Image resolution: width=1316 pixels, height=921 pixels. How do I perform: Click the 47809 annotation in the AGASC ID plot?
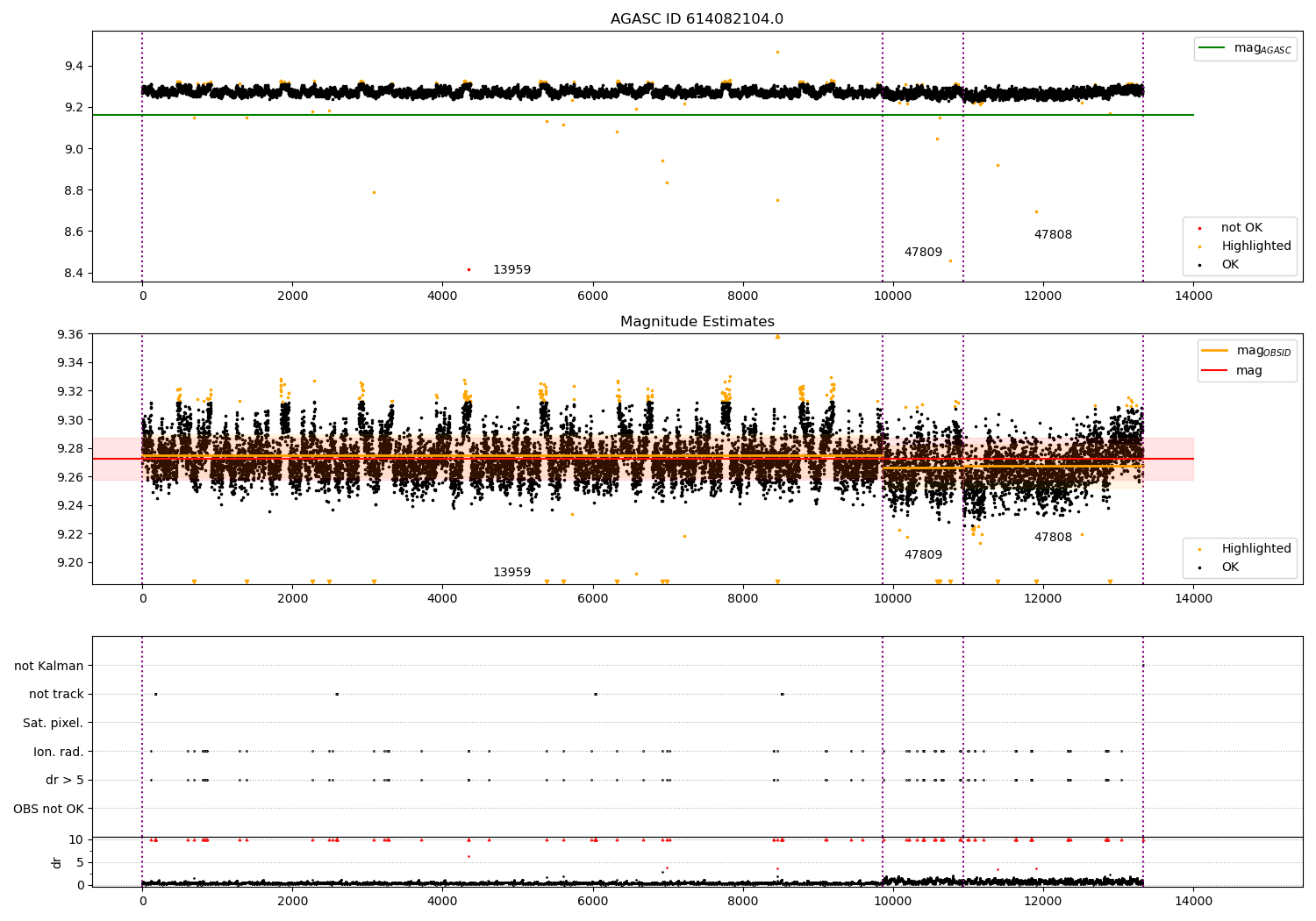[x=923, y=253]
